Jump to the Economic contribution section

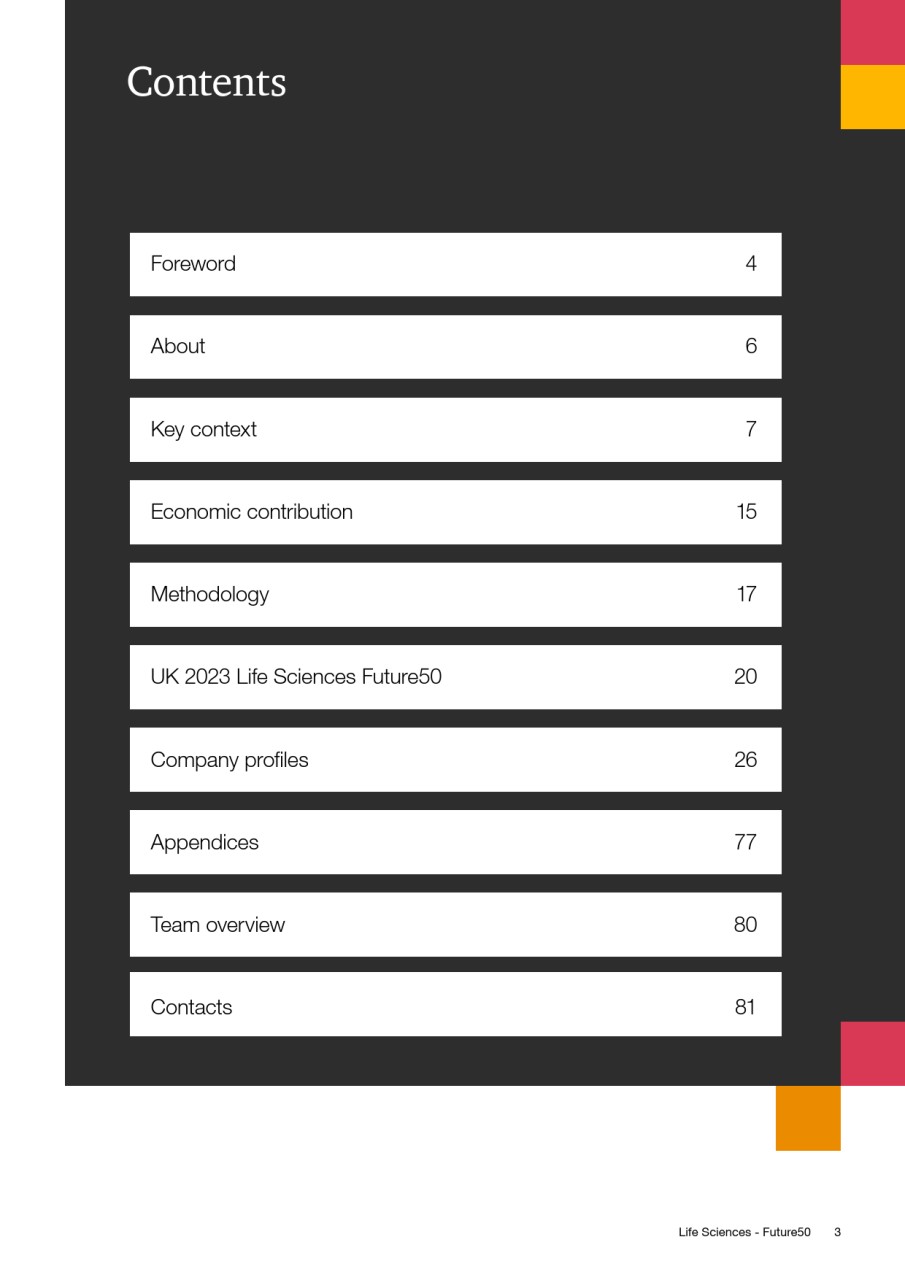point(455,512)
